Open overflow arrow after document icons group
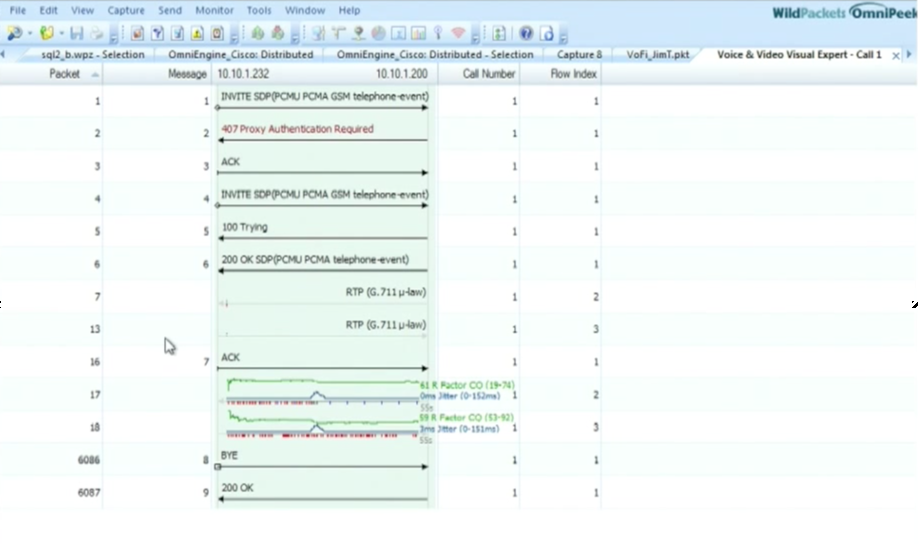918x544 pixels. [234, 37]
